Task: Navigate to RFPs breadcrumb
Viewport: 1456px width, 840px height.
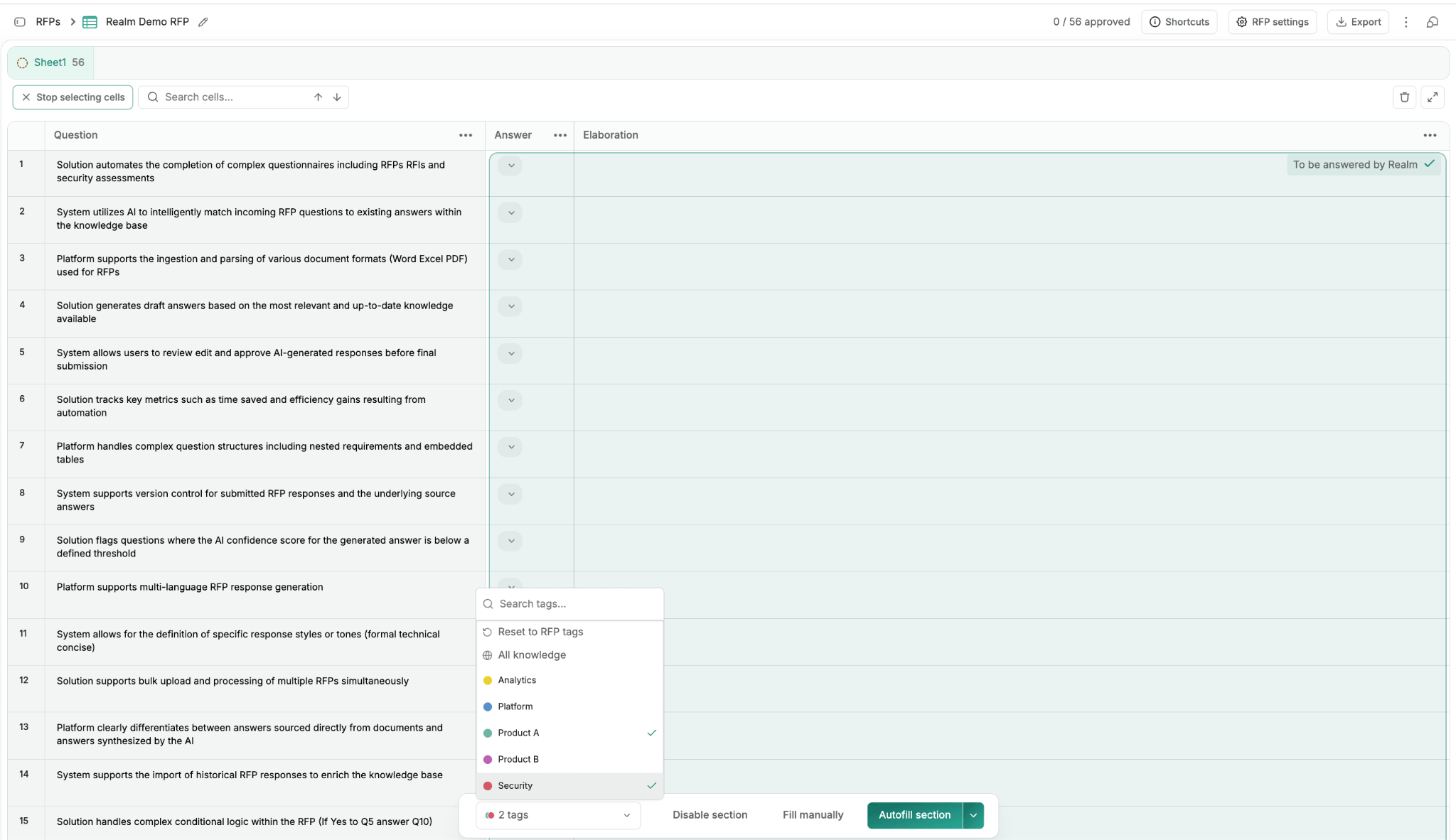Action: click(48, 22)
